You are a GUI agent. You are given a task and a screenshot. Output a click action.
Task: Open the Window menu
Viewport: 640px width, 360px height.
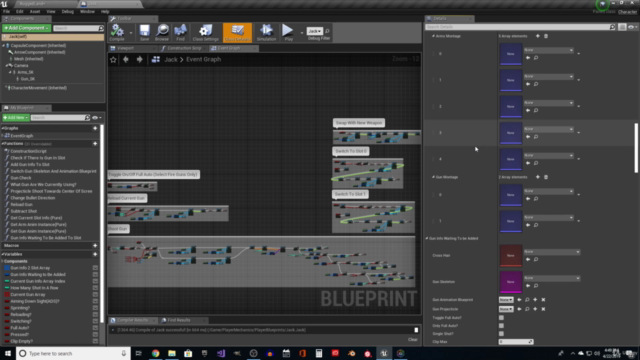[87, 11]
